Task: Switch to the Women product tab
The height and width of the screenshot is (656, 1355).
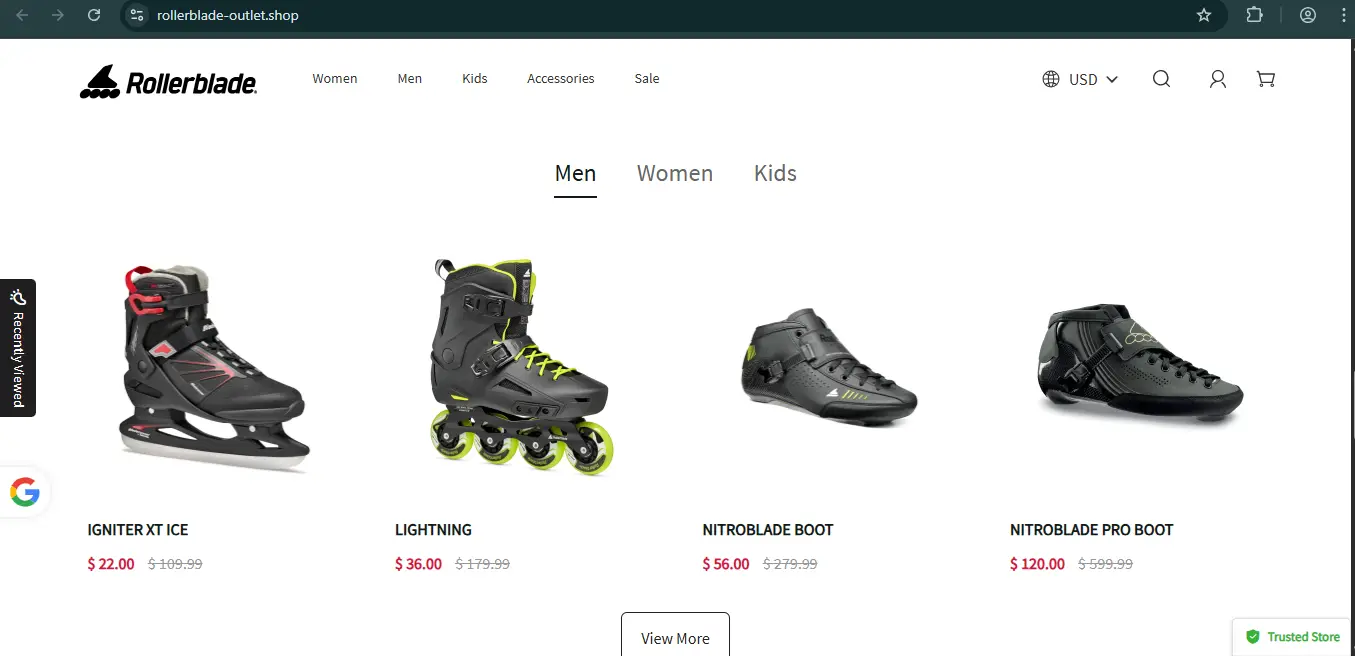Action: tap(675, 173)
